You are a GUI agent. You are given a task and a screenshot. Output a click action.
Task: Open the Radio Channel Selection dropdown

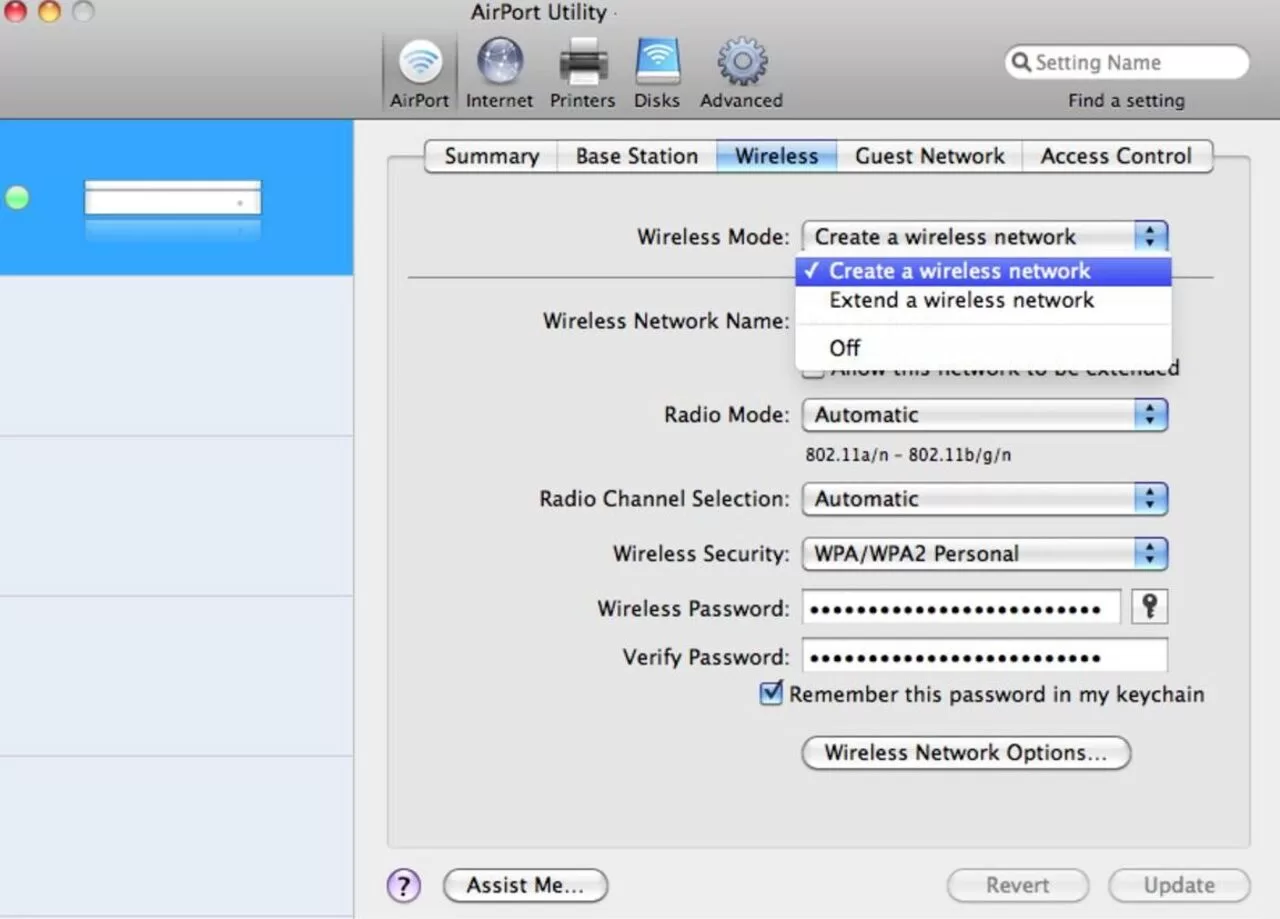(984, 499)
